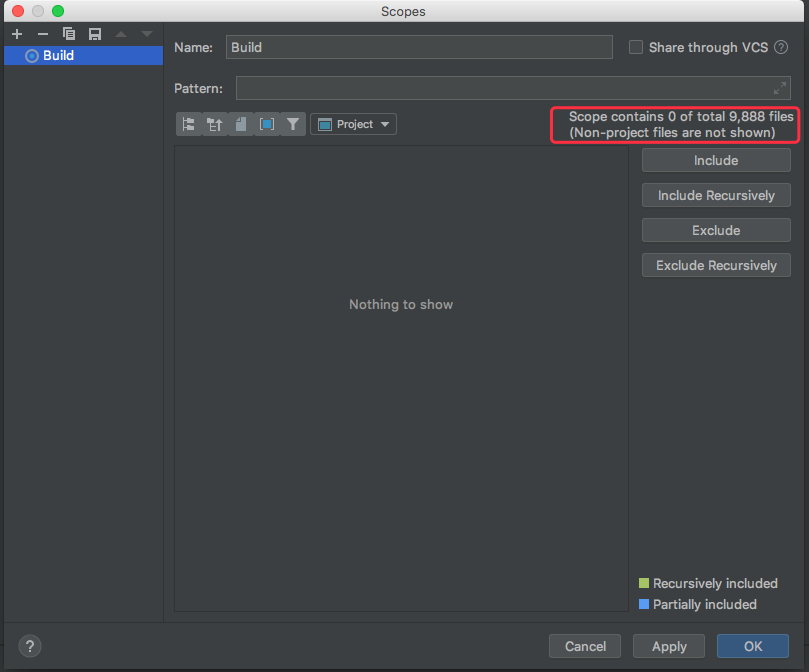The width and height of the screenshot is (809, 672).
Task: Toggle the Show Files icon
Action: coord(240,123)
